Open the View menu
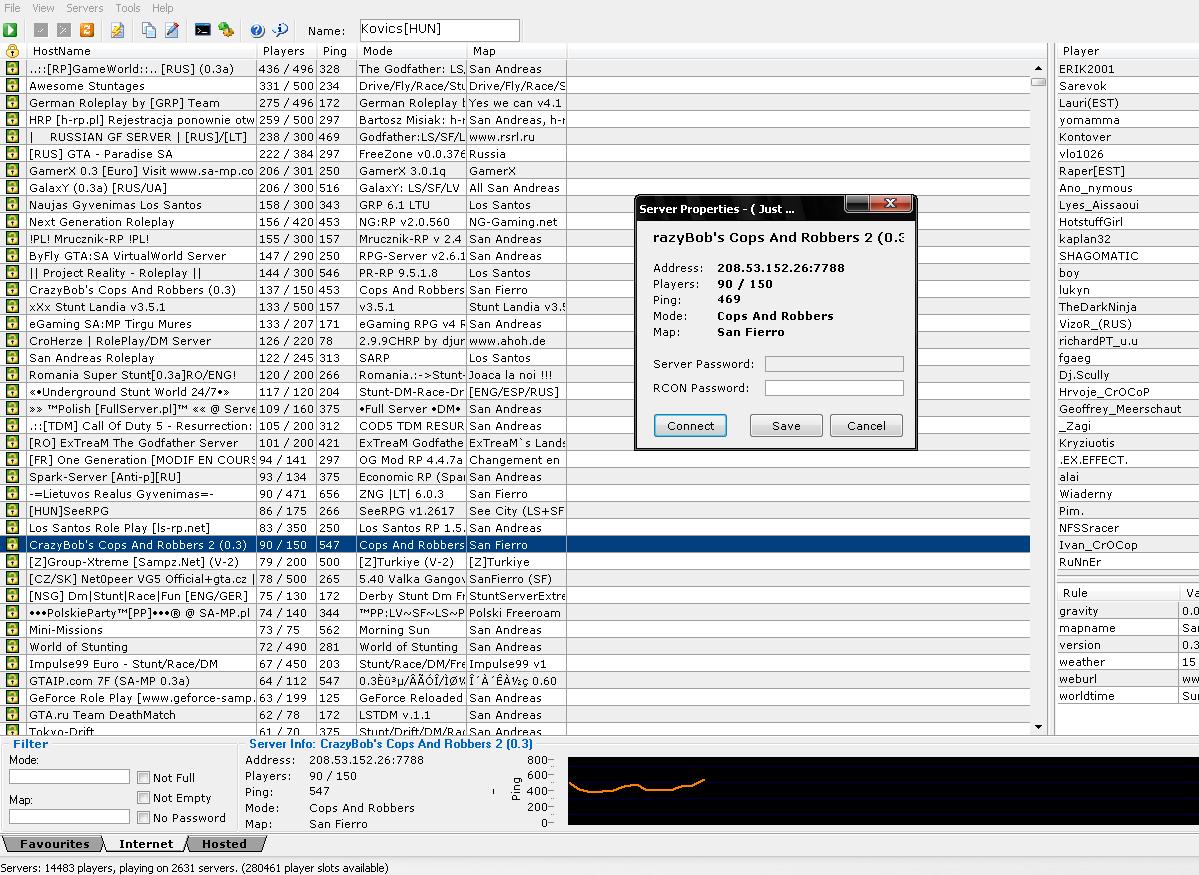1199x875 pixels. pos(43,8)
